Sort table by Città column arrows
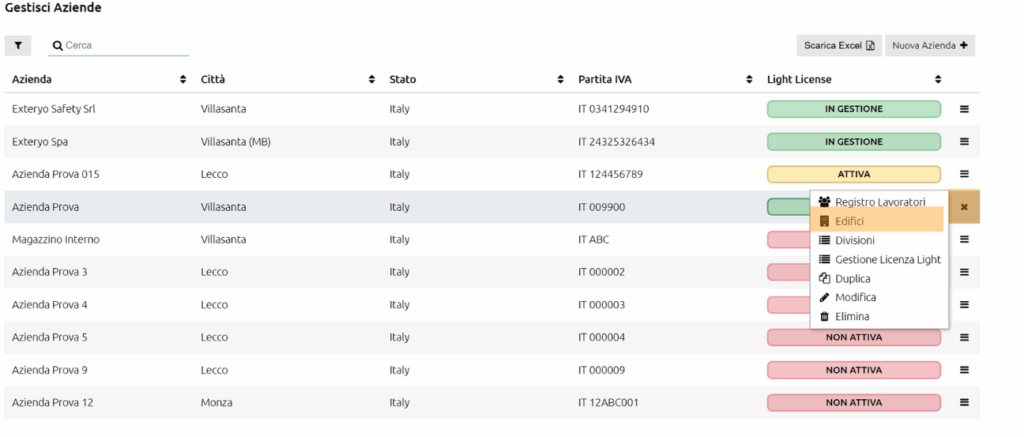 coord(372,80)
